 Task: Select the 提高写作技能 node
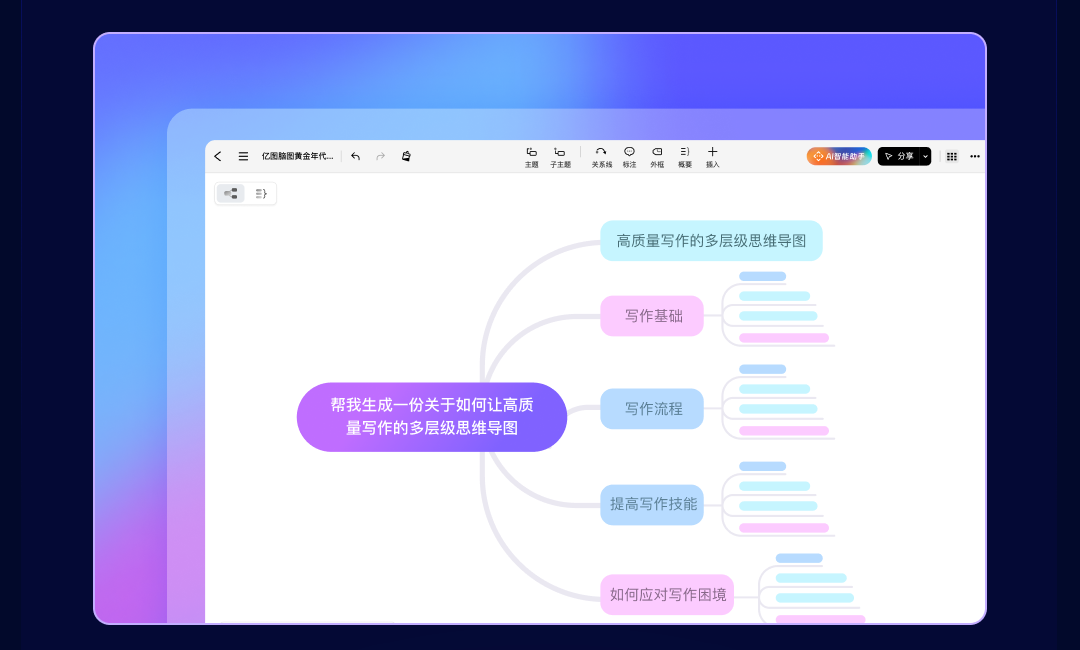point(652,504)
